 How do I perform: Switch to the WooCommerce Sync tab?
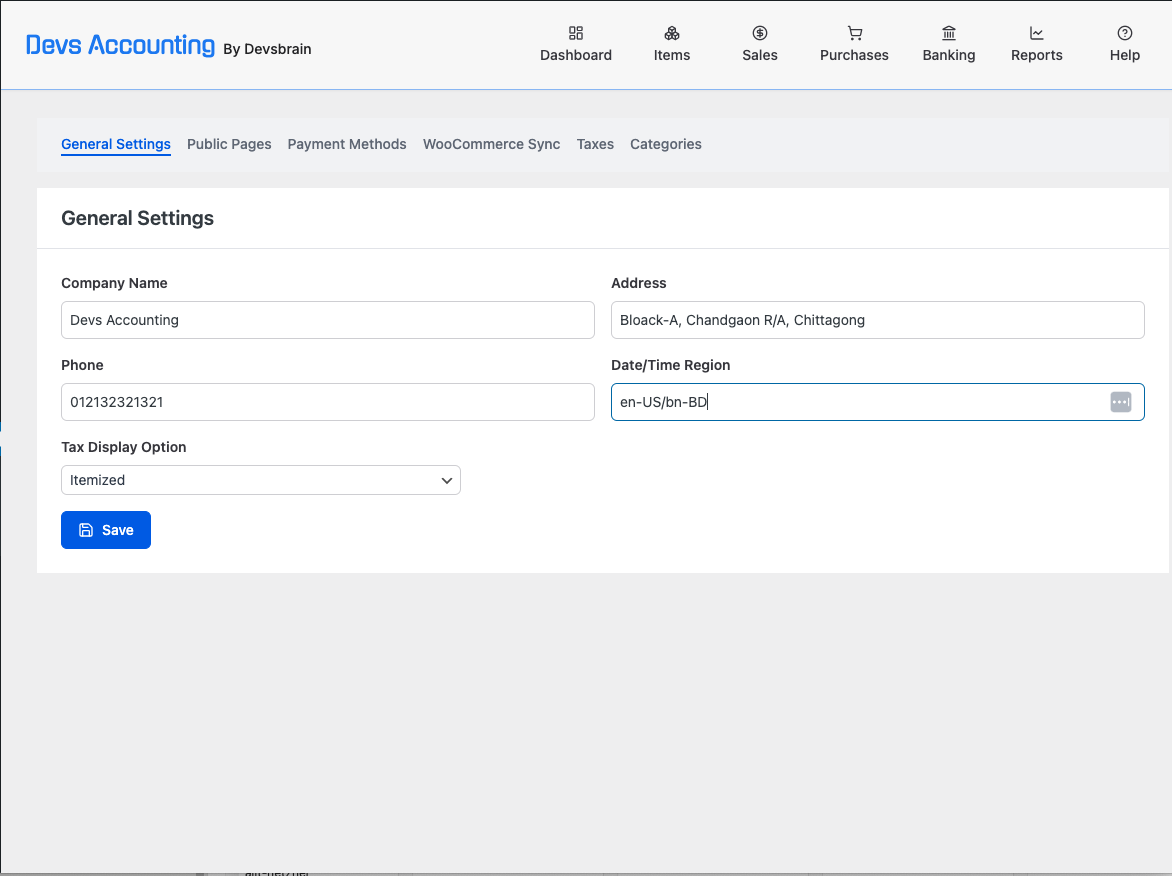pyautogui.click(x=491, y=144)
